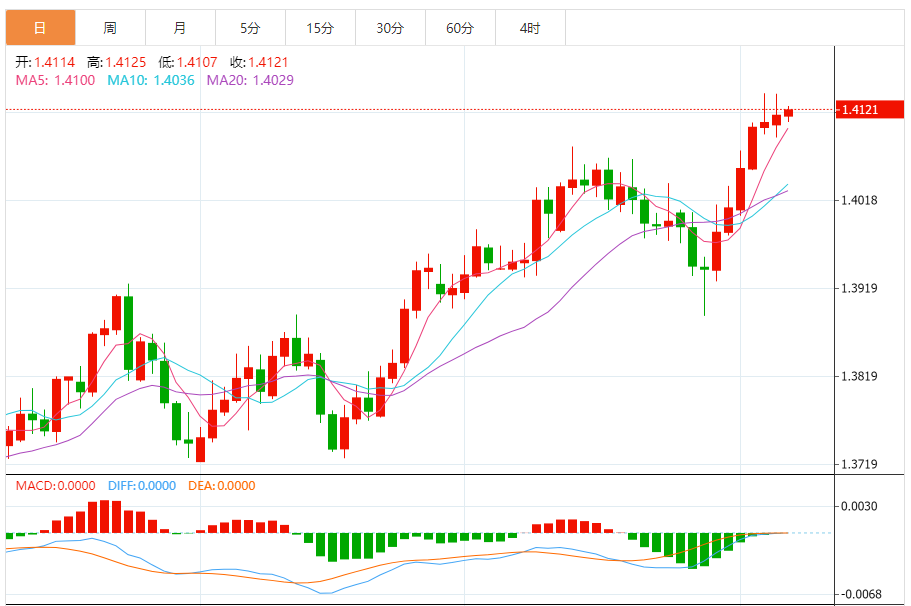The image size is (911, 606).
Task: Switch to the 5分 interval tab
Action: [250, 28]
